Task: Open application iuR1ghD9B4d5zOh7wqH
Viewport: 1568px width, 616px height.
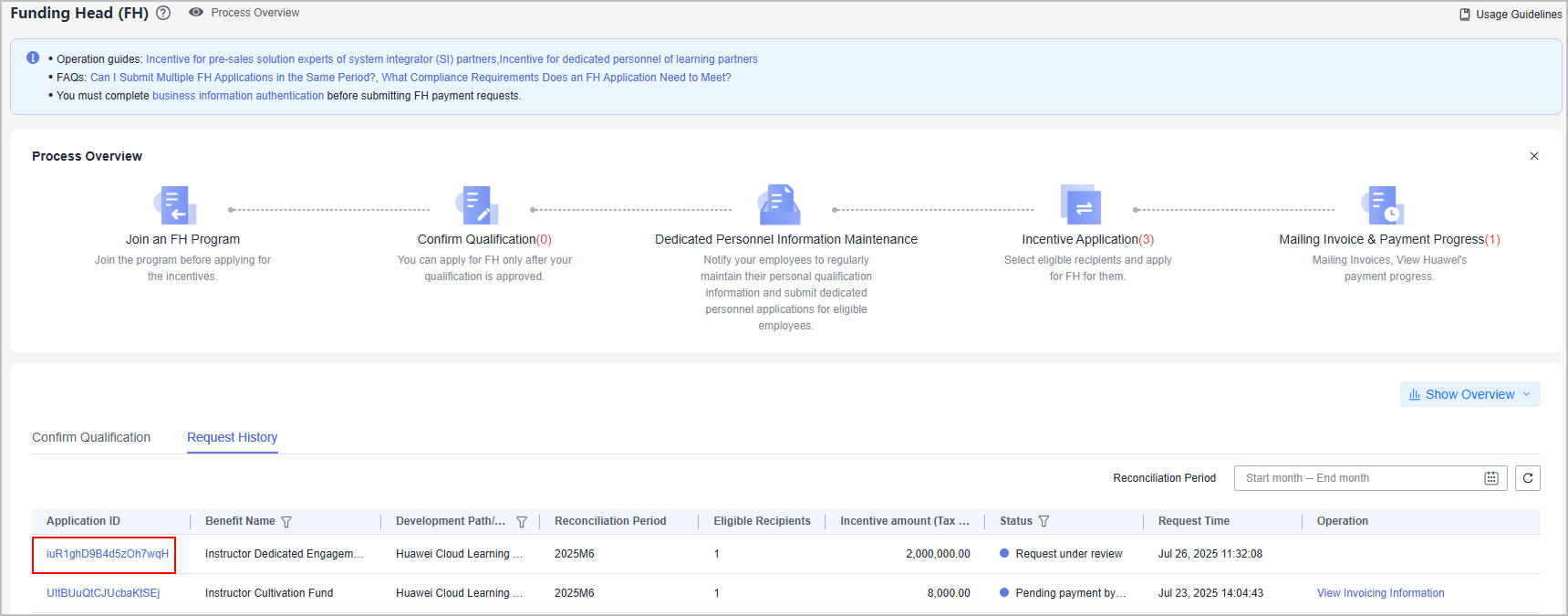Action: 108,554
